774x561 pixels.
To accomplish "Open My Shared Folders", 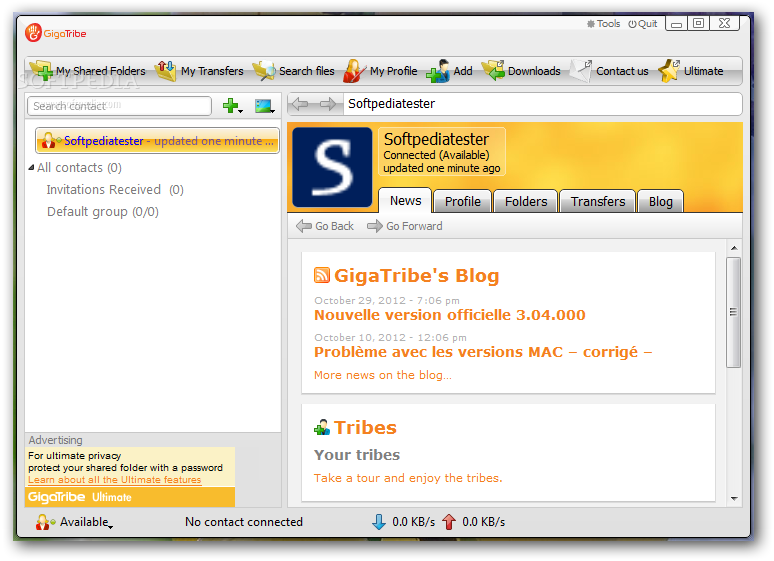I will (x=88, y=71).
